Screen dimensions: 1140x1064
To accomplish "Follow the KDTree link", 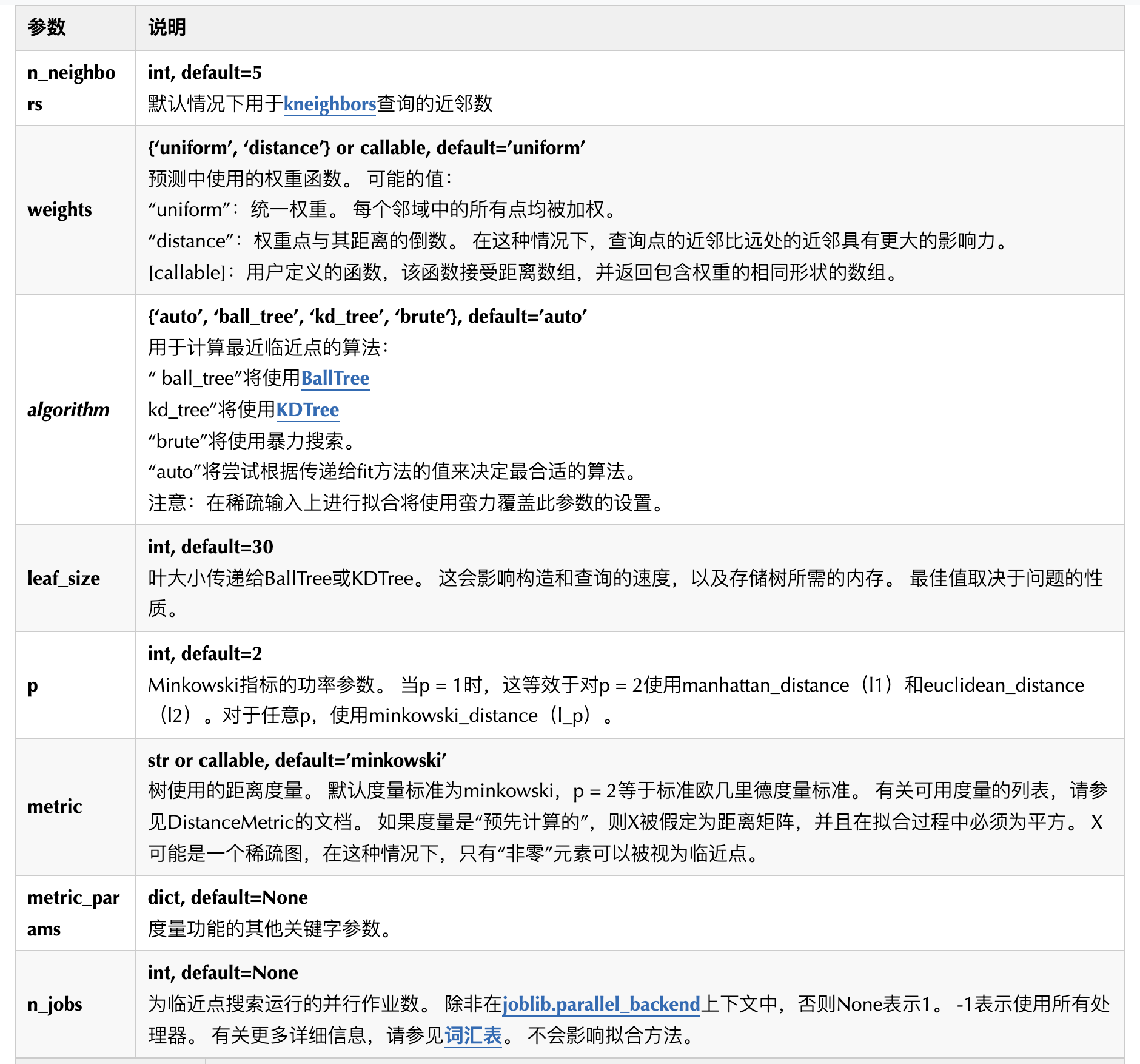I will [307, 409].
